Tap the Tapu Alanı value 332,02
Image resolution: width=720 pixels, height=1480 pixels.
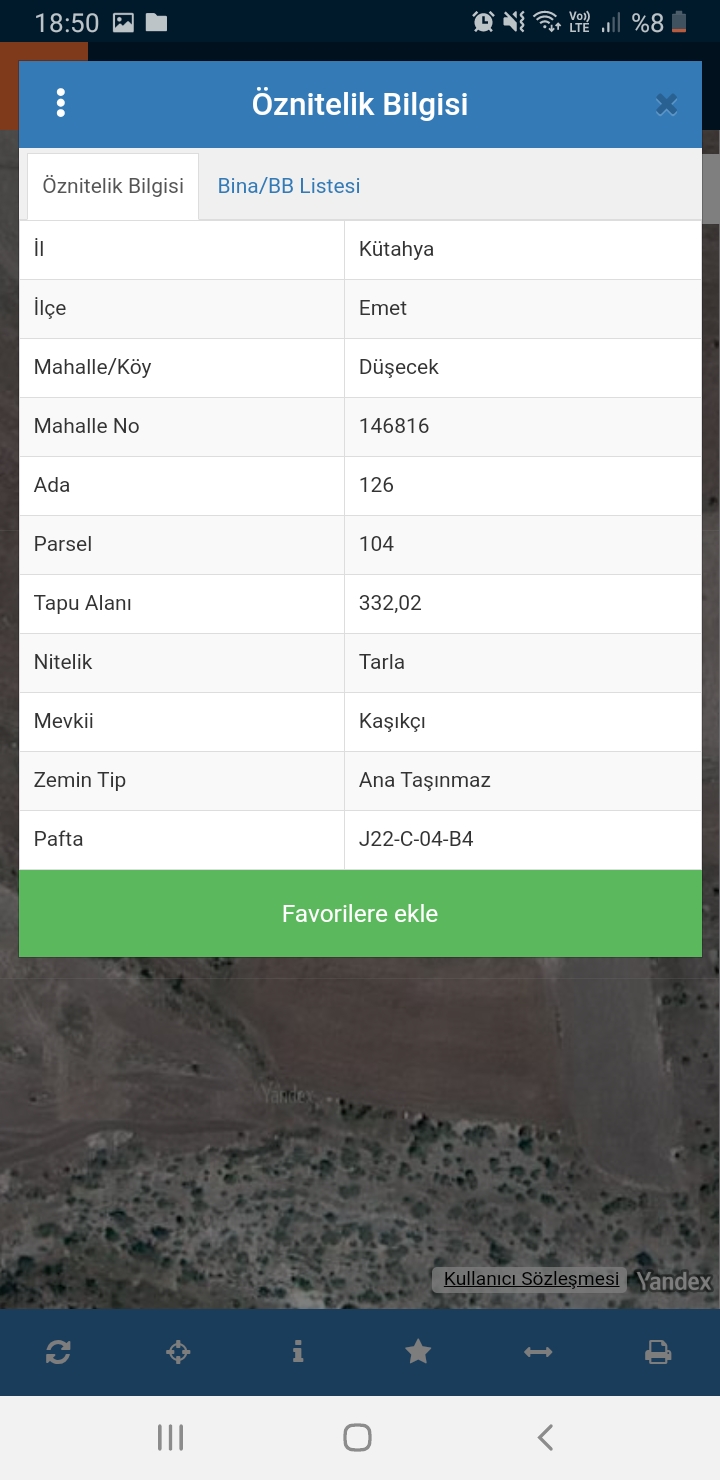[390, 603]
